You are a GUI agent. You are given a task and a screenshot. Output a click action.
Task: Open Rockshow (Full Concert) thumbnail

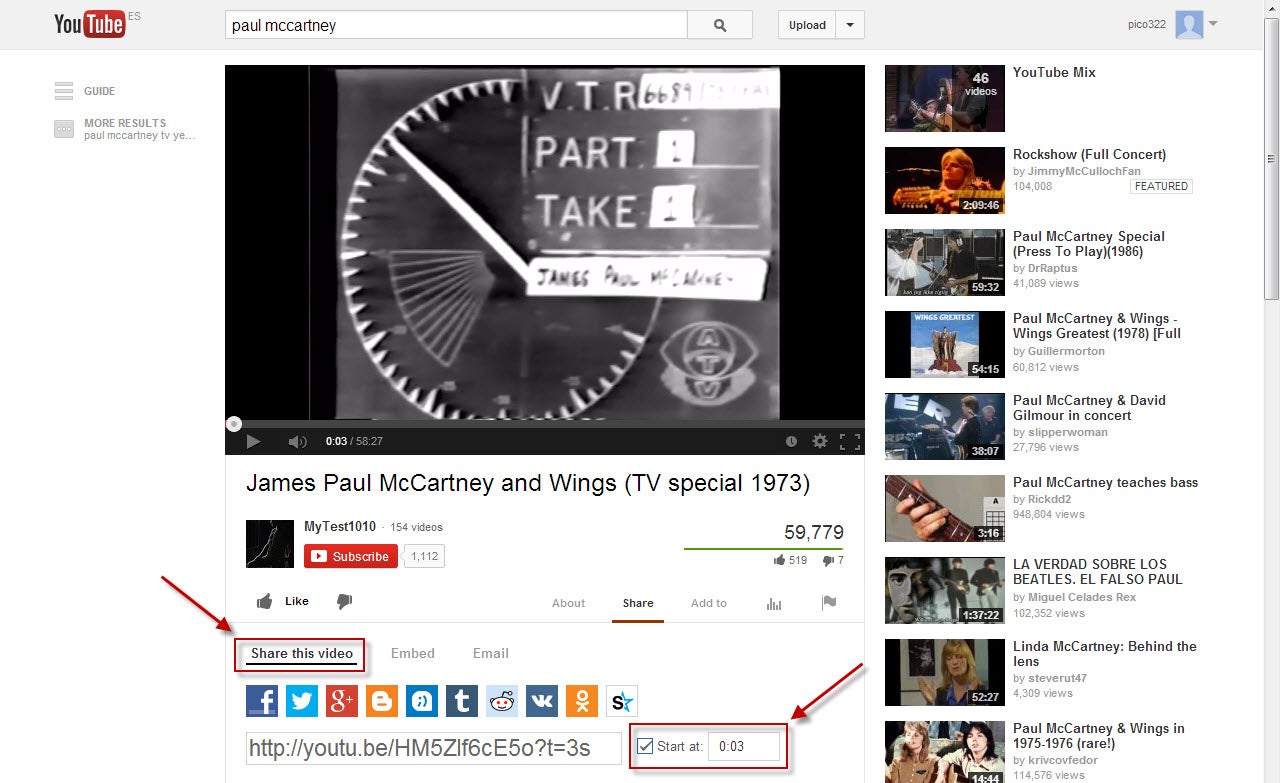pos(944,180)
